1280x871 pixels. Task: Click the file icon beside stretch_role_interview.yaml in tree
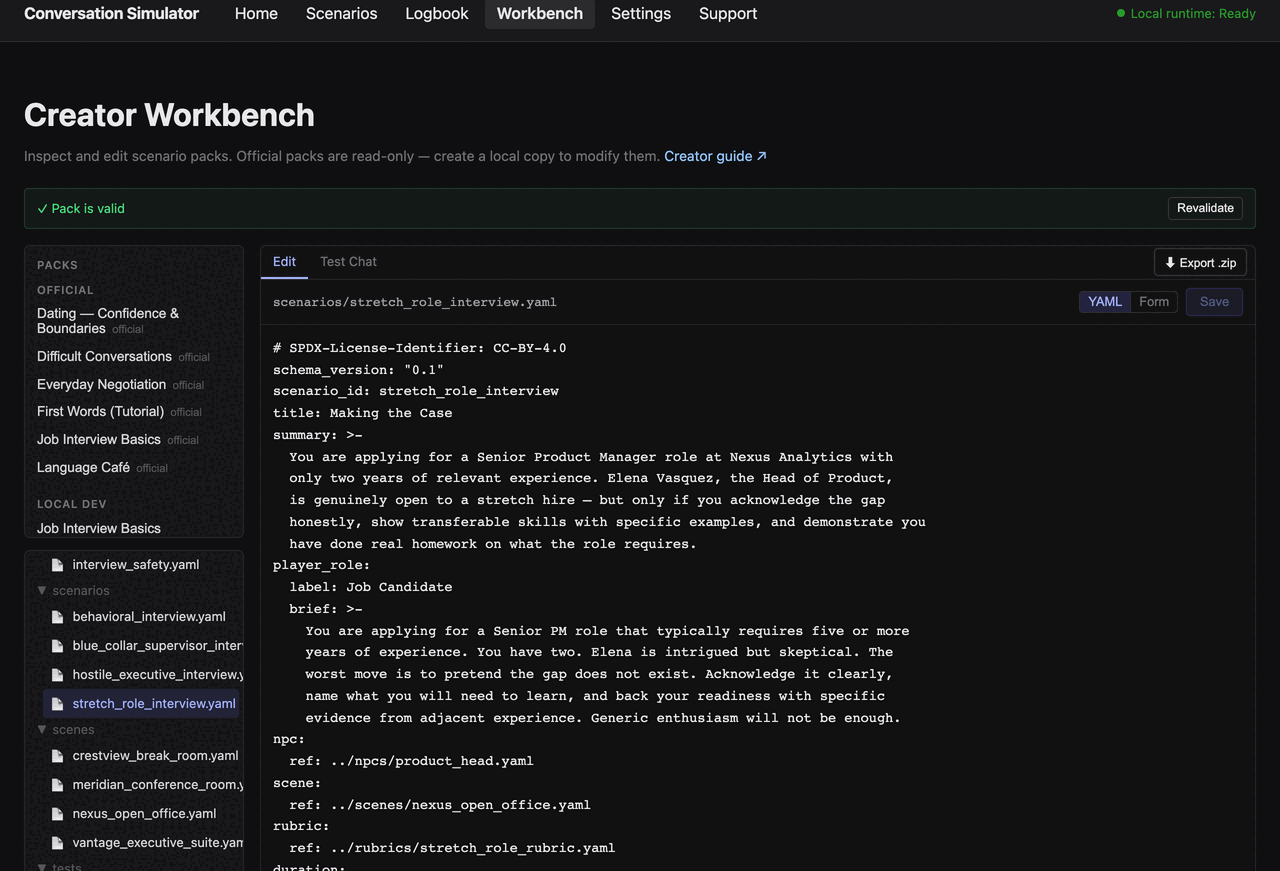coord(57,704)
